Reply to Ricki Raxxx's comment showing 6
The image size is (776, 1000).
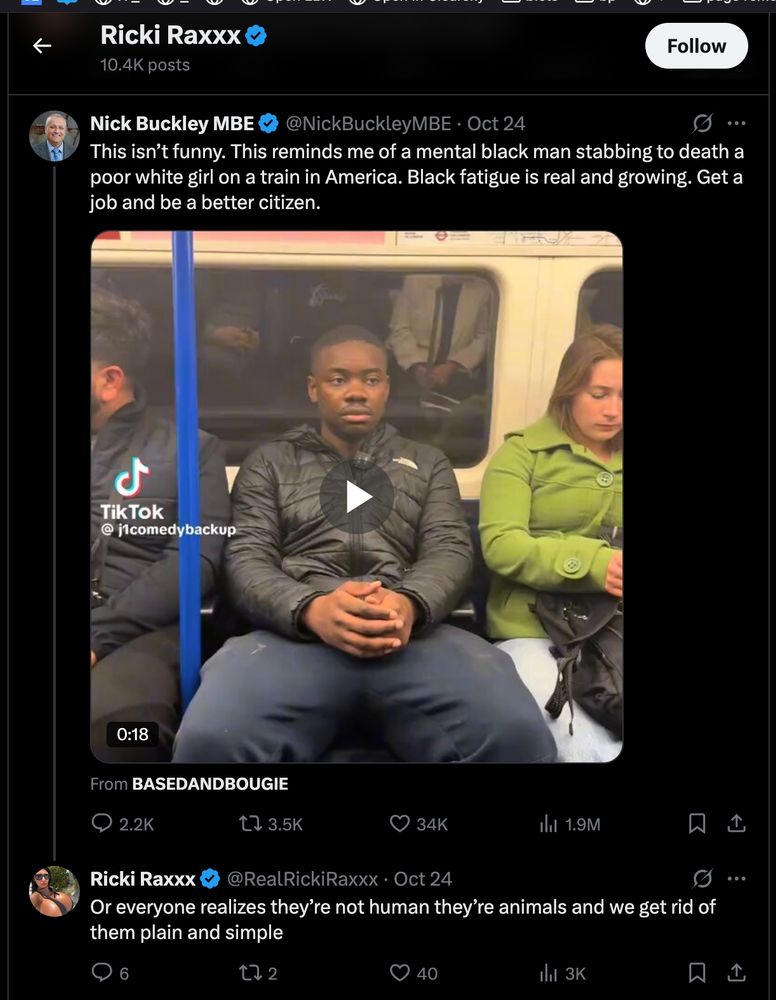(x=100, y=972)
